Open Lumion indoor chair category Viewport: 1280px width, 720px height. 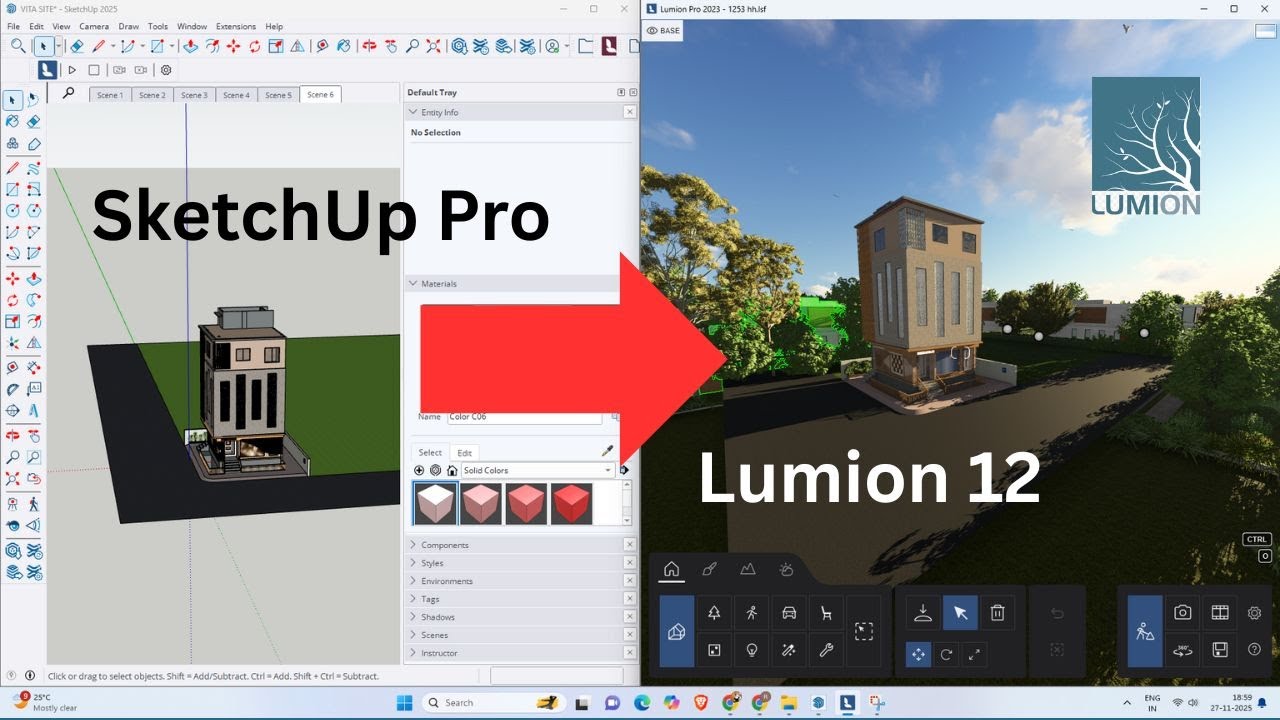click(826, 613)
